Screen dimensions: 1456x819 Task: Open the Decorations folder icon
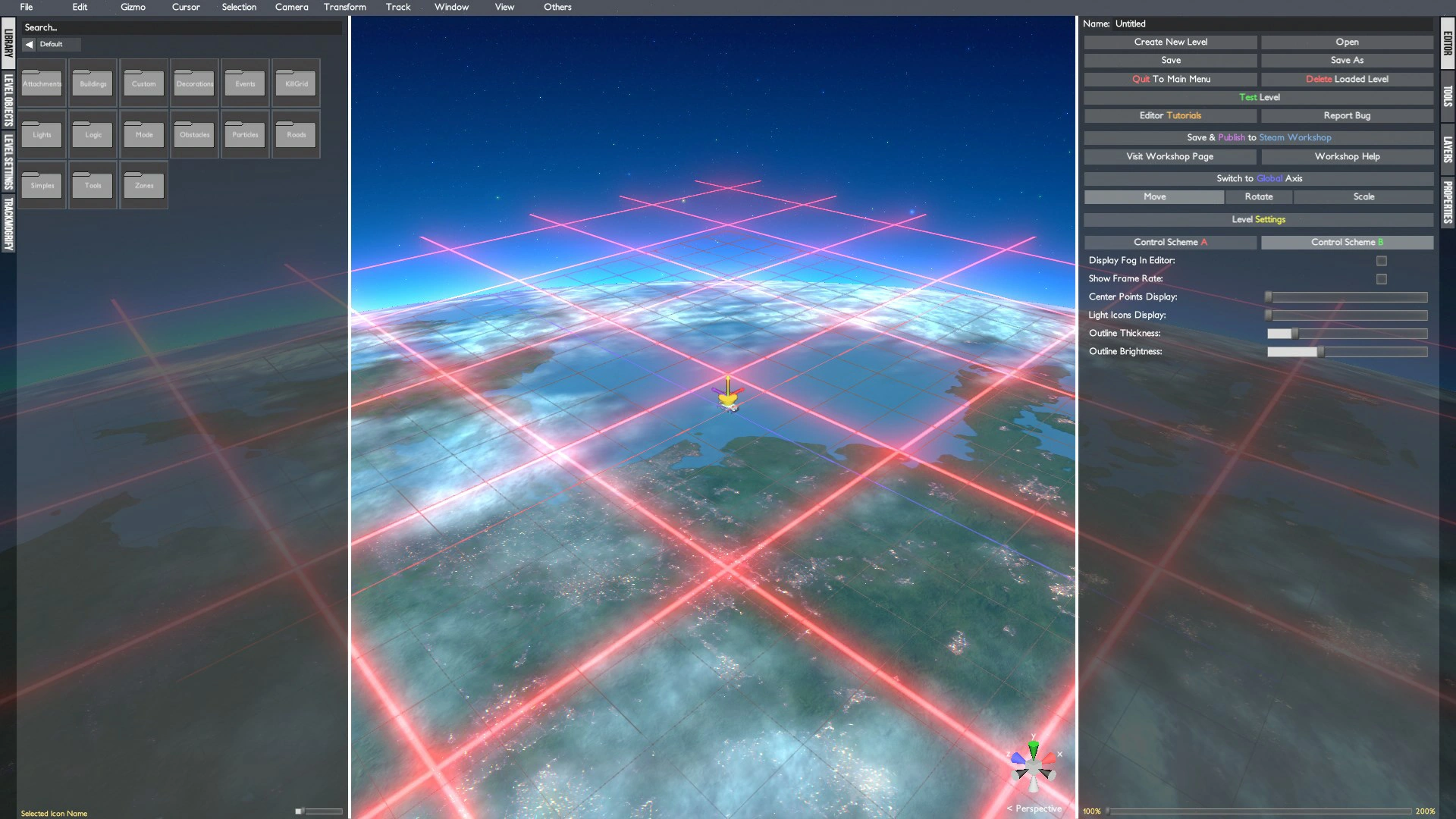(x=194, y=83)
